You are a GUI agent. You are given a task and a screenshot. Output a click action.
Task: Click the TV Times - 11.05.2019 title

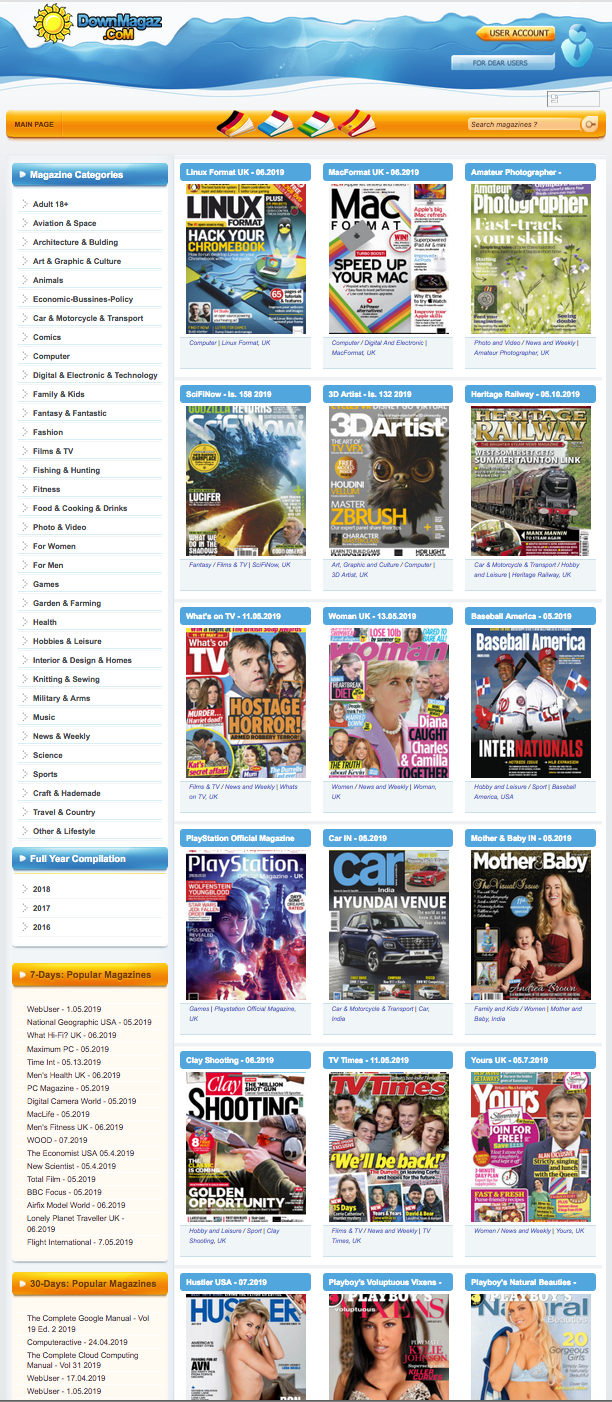[x=369, y=1060]
